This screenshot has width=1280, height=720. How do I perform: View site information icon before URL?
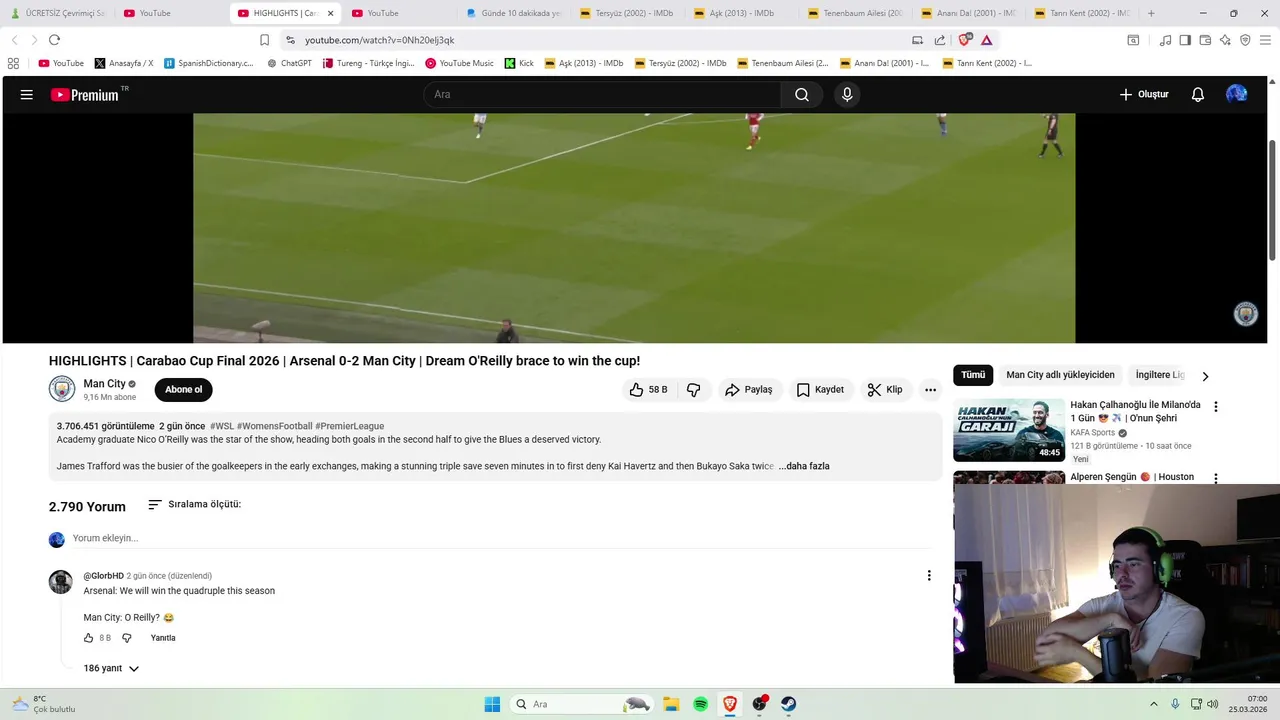point(290,40)
